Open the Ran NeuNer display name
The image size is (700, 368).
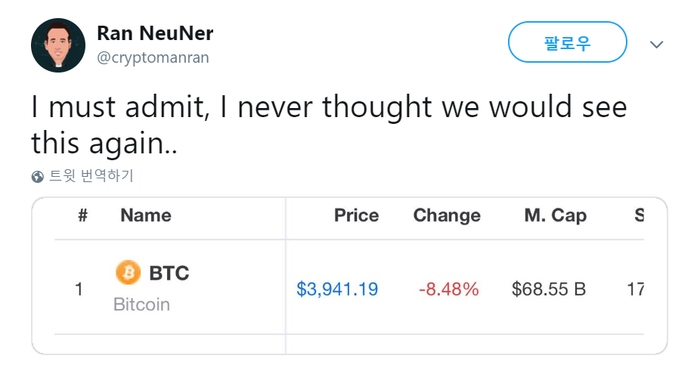coord(155,33)
